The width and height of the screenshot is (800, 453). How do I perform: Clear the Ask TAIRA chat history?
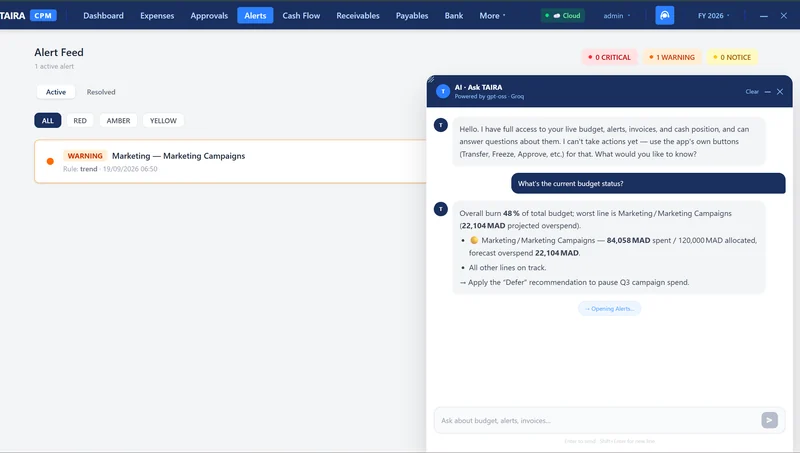pos(752,92)
